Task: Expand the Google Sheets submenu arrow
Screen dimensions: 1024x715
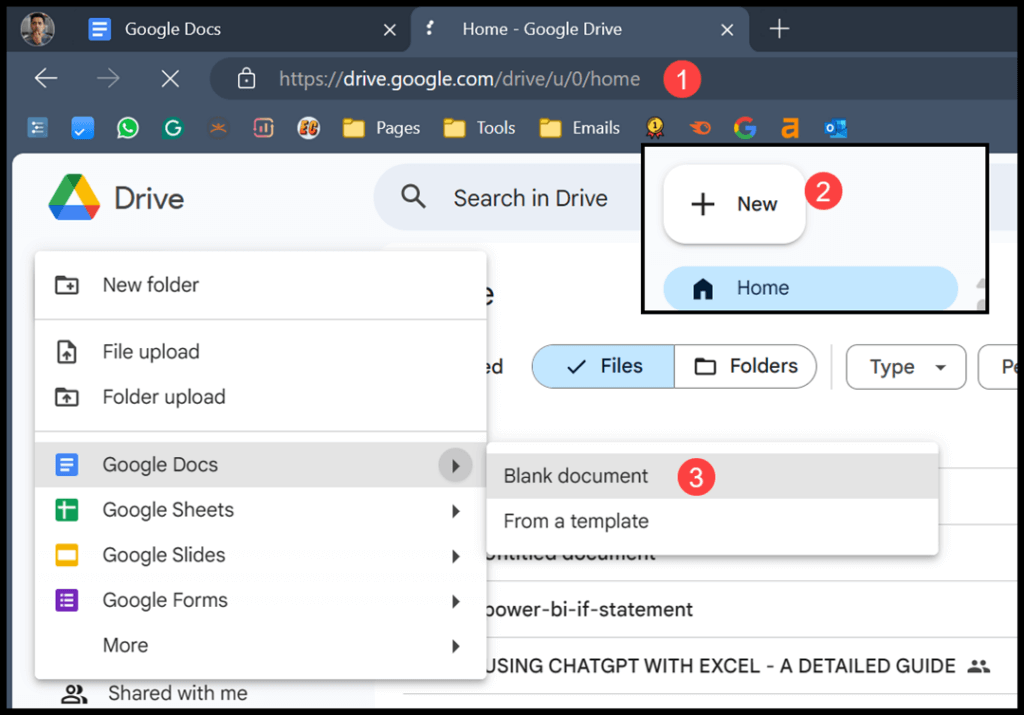Action: coord(456,511)
